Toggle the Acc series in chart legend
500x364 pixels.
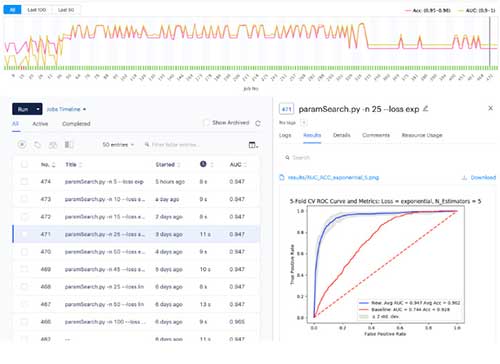(428, 11)
